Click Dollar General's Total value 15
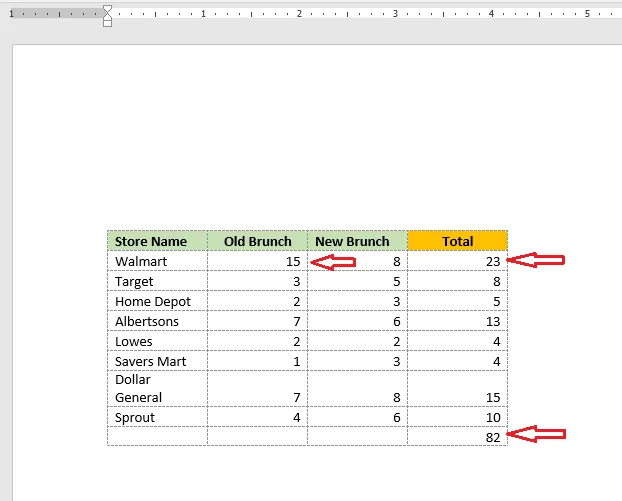Screen dimensions: 622x501 (493, 397)
